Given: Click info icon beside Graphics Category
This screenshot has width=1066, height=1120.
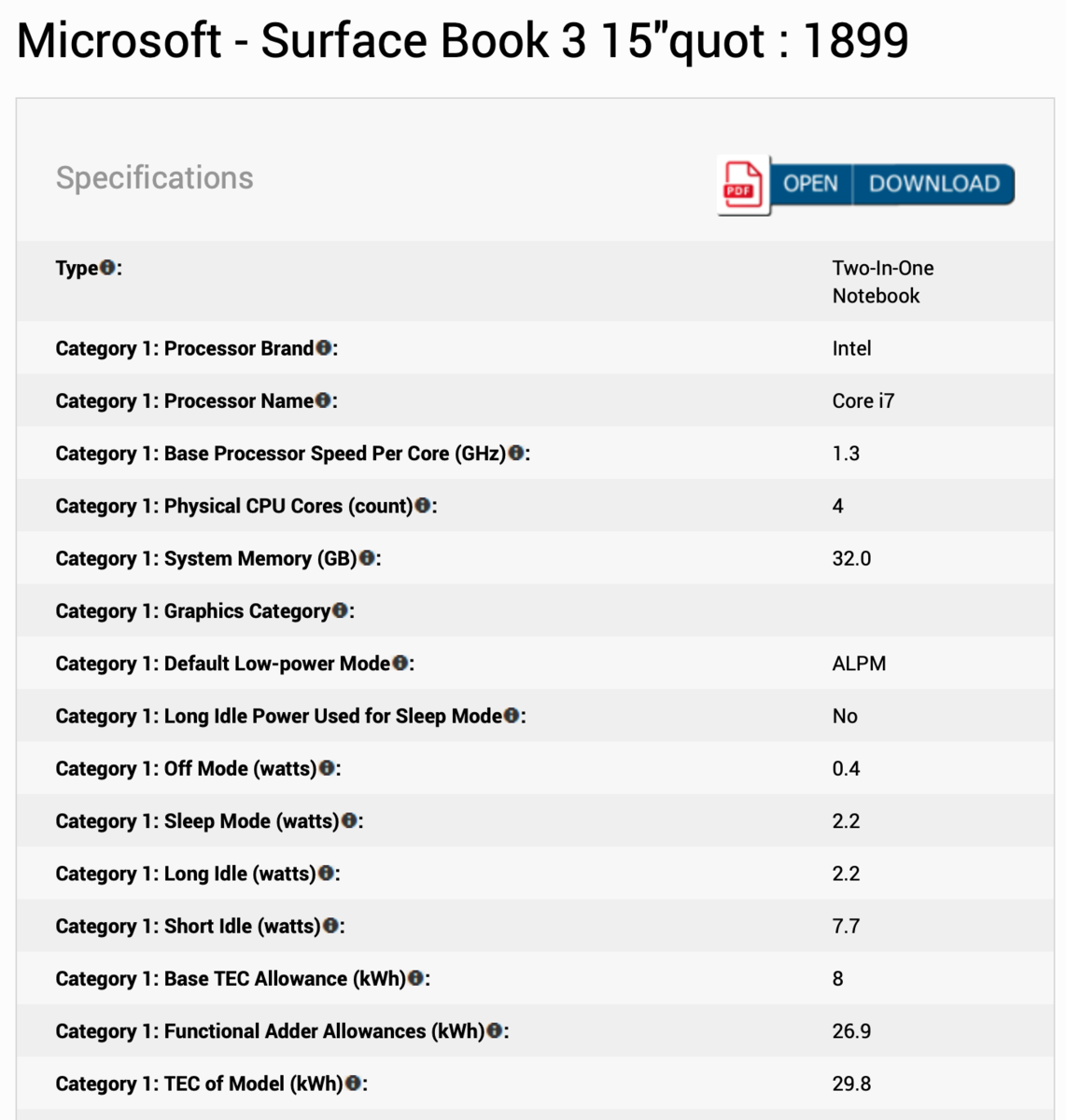Looking at the screenshot, I should (x=340, y=610).
